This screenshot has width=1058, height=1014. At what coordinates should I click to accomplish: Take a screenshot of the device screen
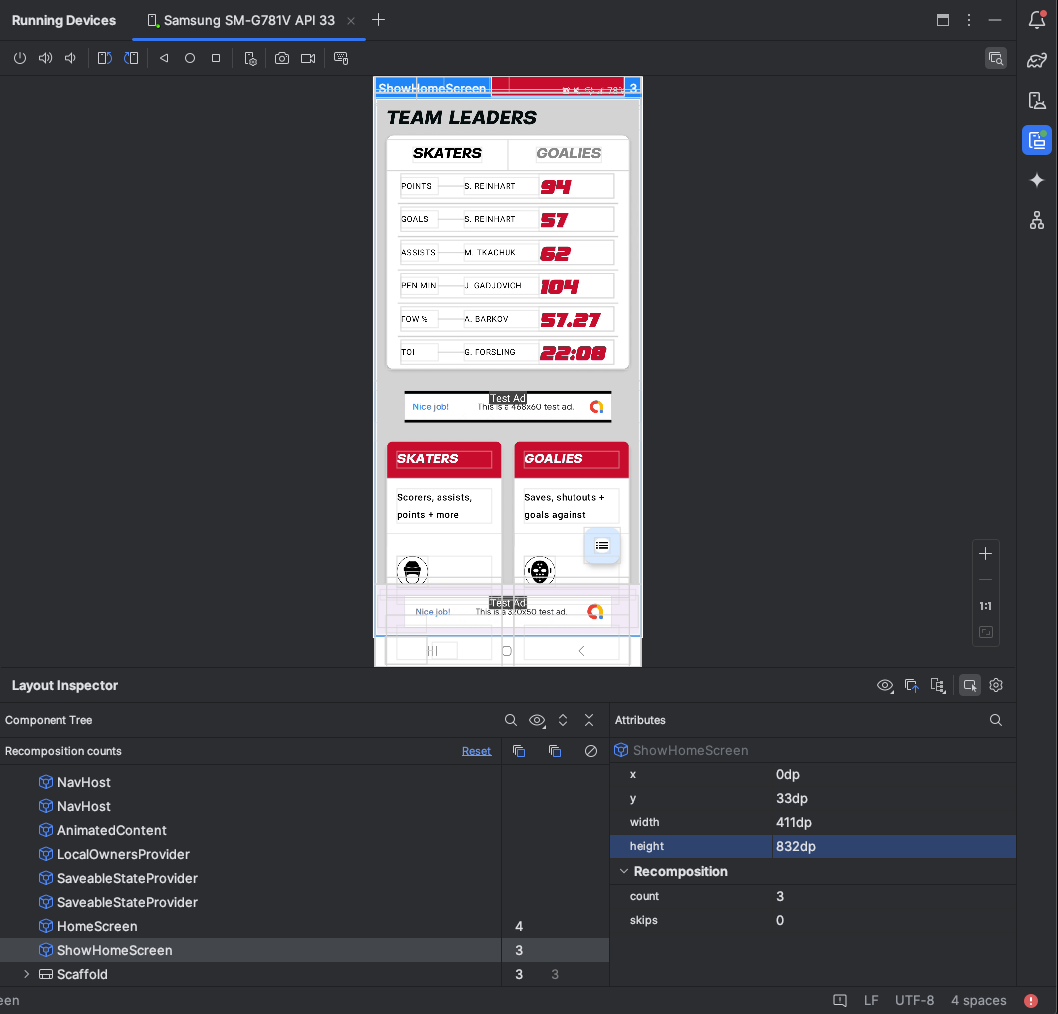(282, 58)
